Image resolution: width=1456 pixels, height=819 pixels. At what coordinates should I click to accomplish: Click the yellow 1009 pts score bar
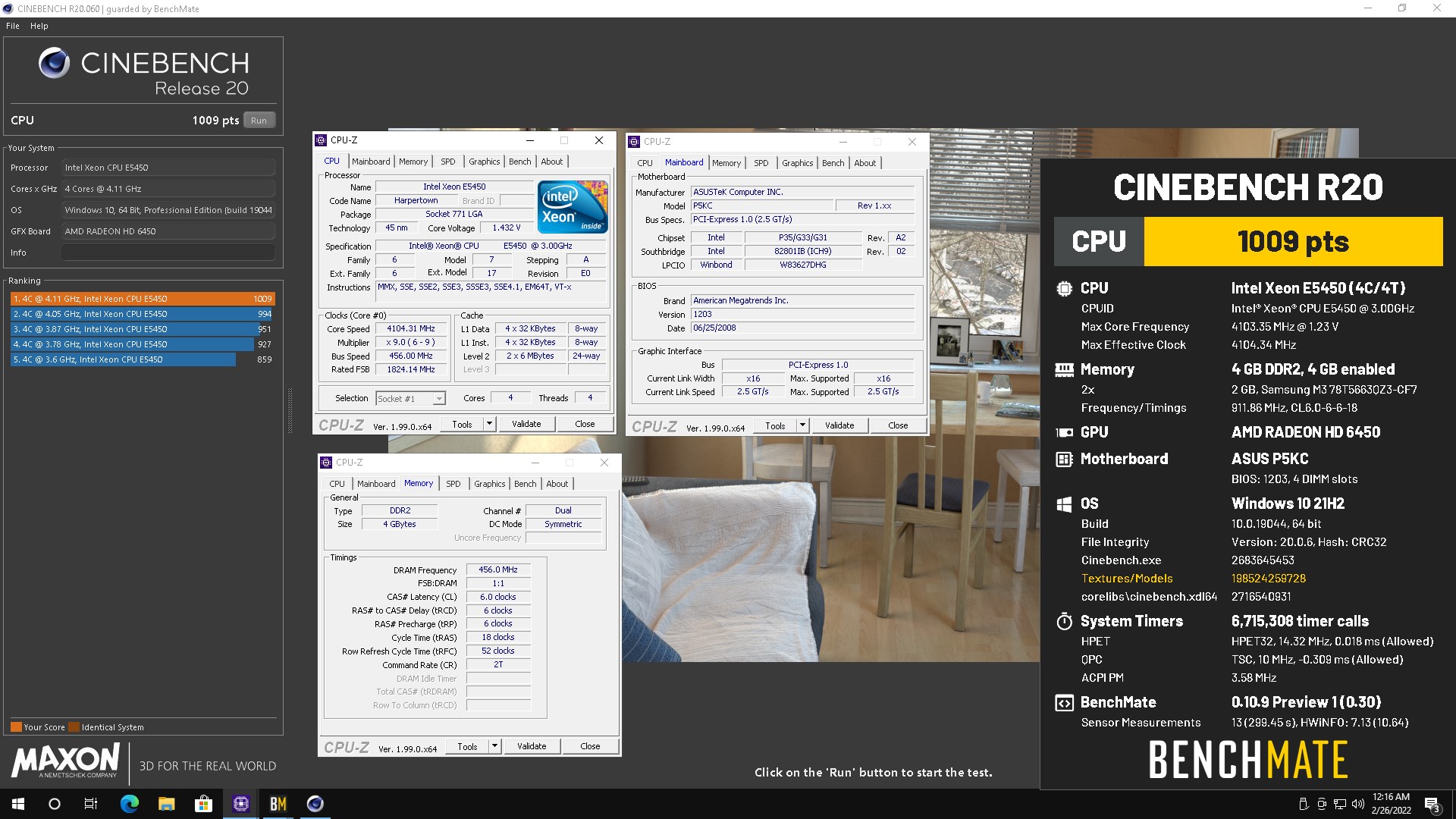[1293, 241]
